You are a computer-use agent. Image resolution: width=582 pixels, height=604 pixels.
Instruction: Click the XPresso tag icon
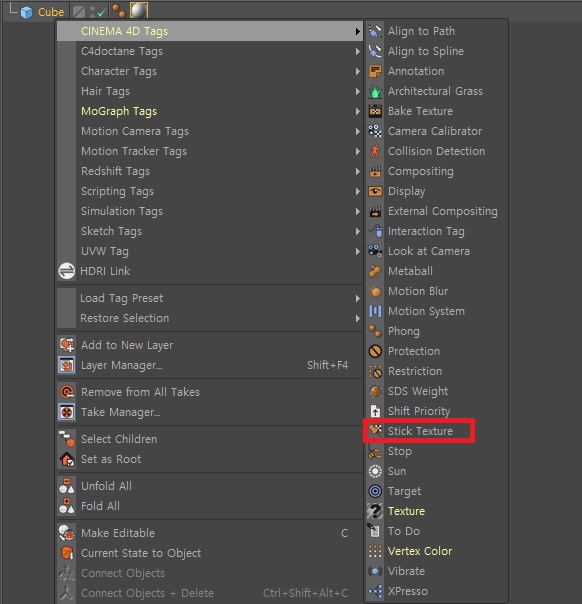(x=375, y=591)
